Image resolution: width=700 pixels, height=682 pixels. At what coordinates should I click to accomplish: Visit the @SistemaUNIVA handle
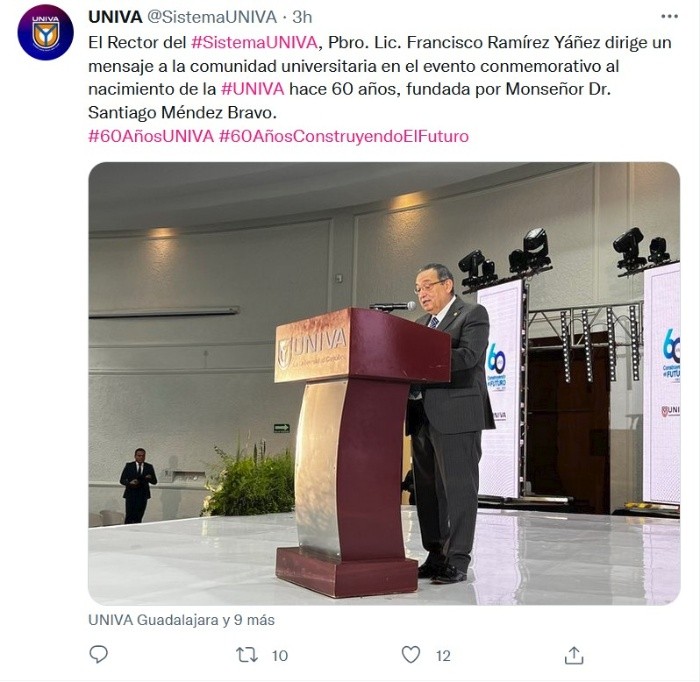(212, 17)
